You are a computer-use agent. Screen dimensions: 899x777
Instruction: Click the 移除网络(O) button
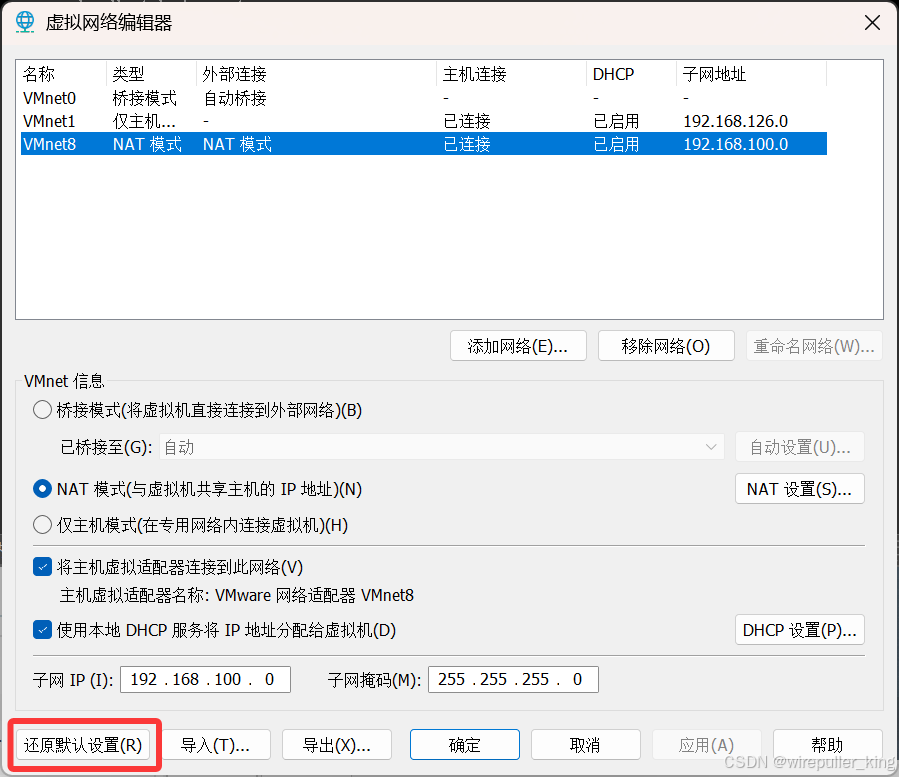(666, 346)
